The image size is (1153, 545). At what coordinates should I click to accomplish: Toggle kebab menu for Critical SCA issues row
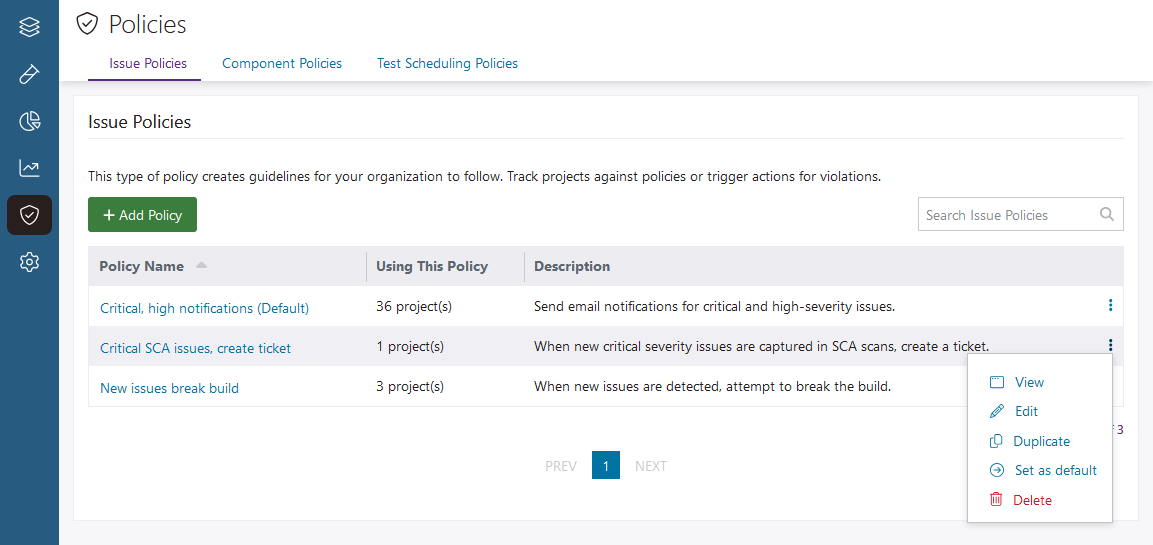point(1110,346)
